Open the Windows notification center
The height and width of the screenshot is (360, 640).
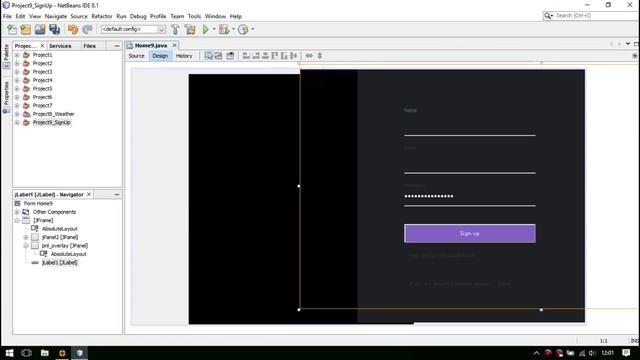[627, 353]
